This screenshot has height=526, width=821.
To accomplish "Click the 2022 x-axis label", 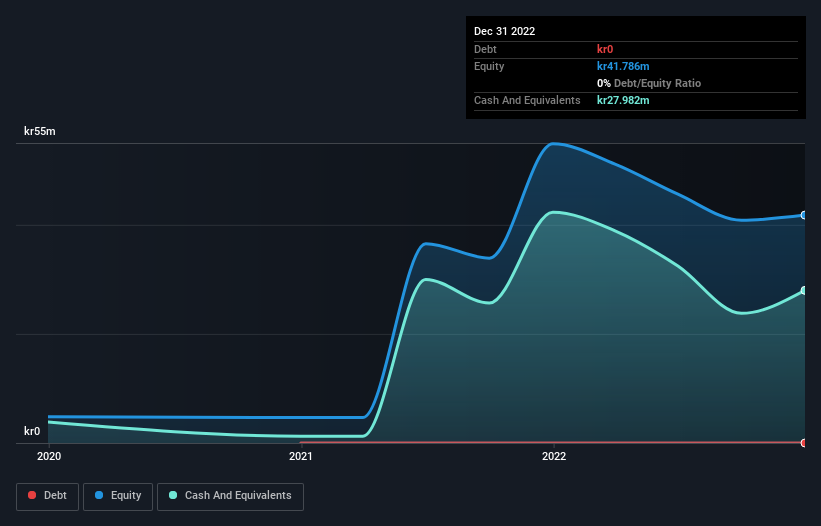I will pos(554,456).
